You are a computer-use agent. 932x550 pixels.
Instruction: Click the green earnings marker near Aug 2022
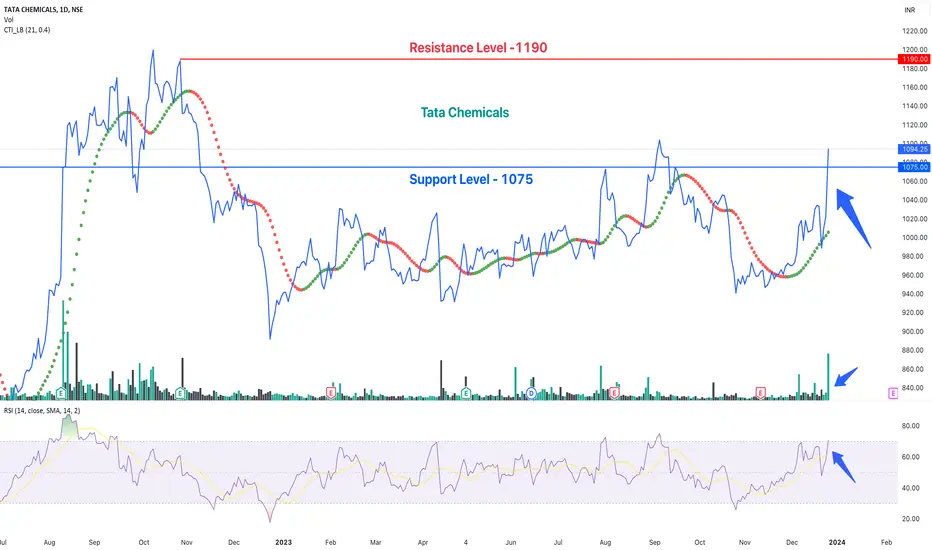[61, 393]
